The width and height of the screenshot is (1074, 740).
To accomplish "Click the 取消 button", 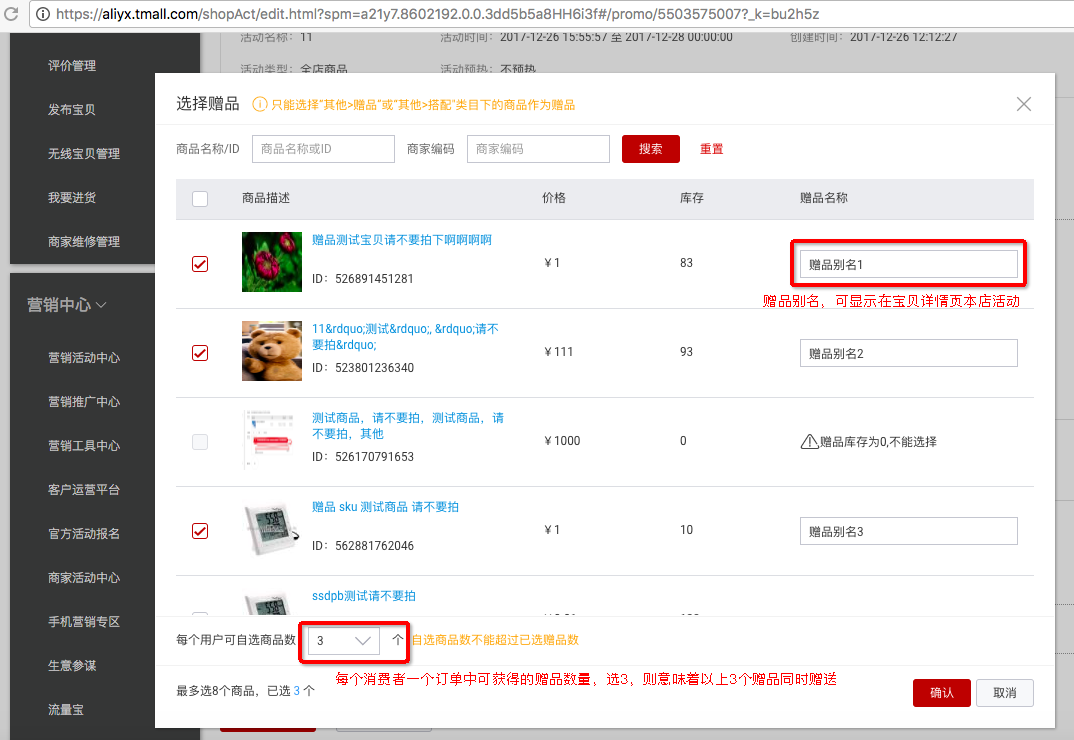I will click(x=1005, y=693).
